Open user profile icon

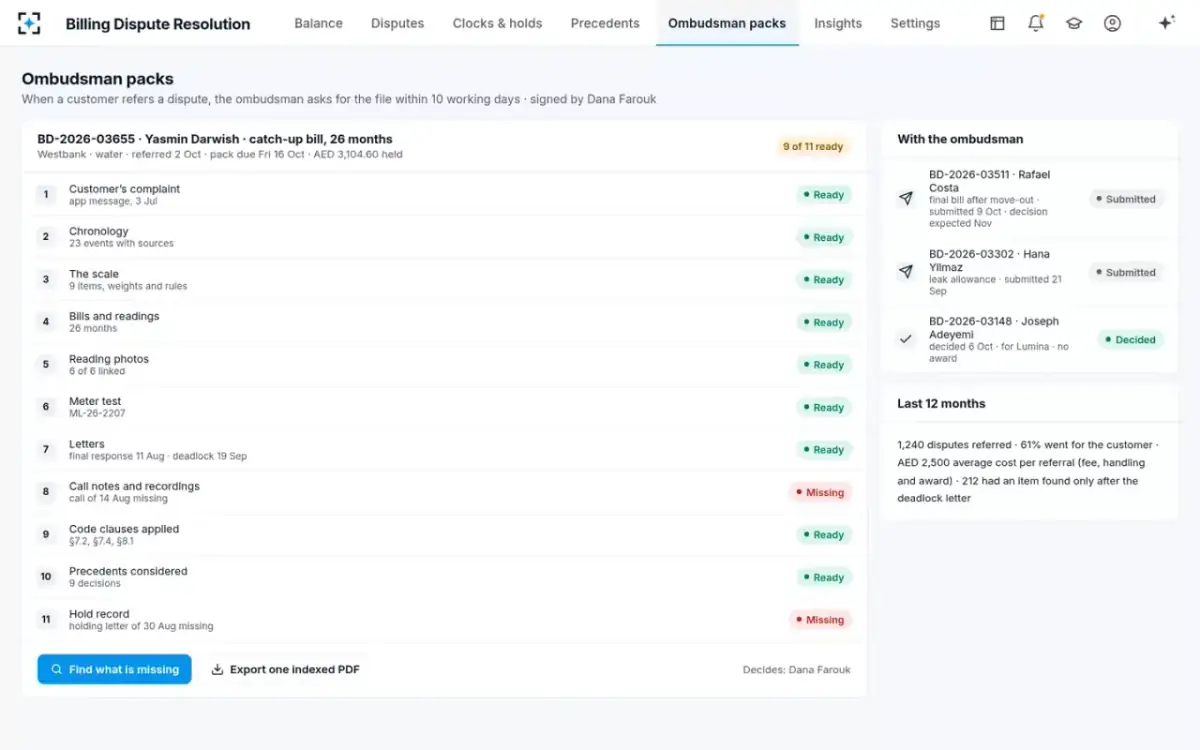point(1112,23)
